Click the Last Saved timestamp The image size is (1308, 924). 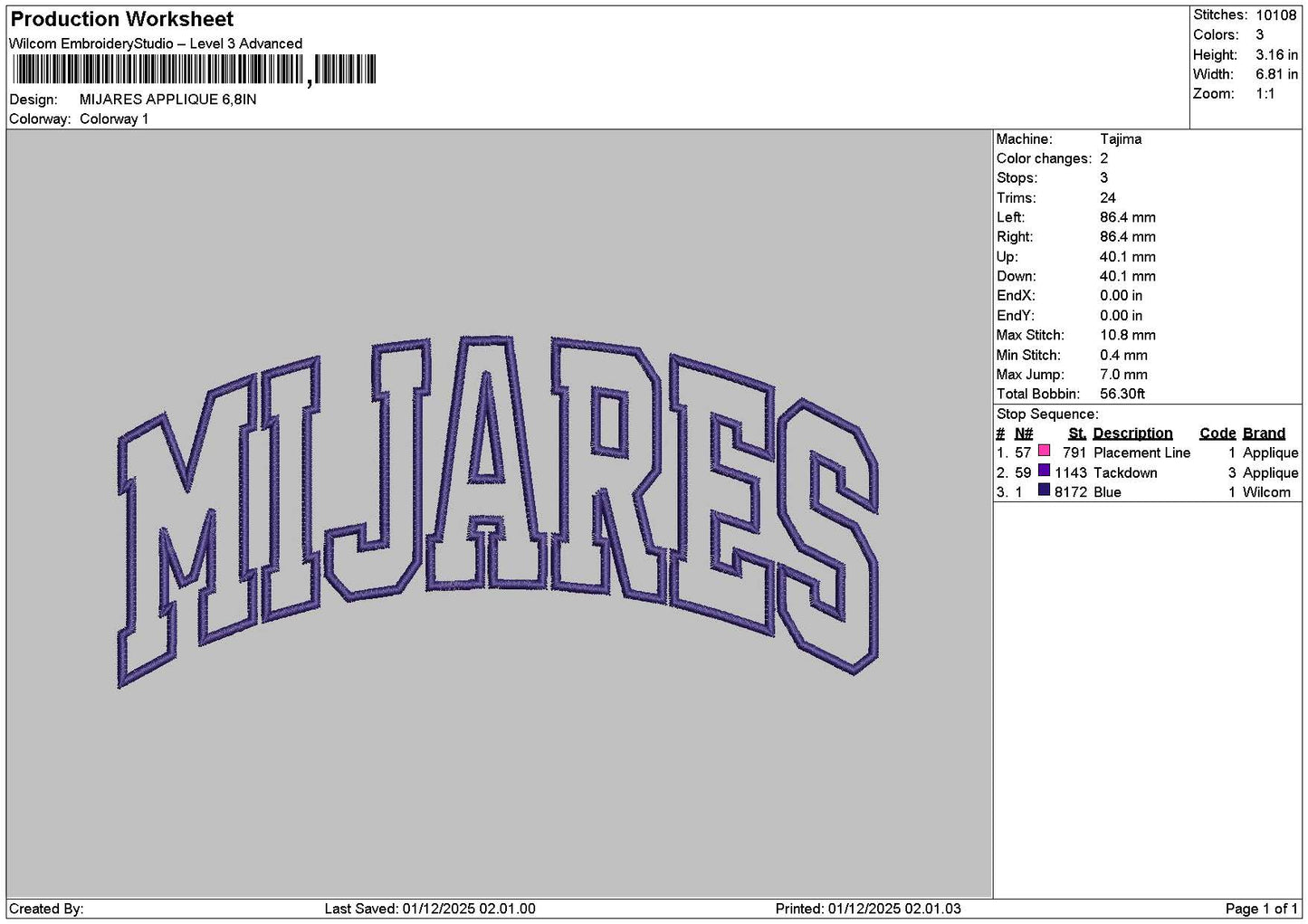click(x=430, y=909)
